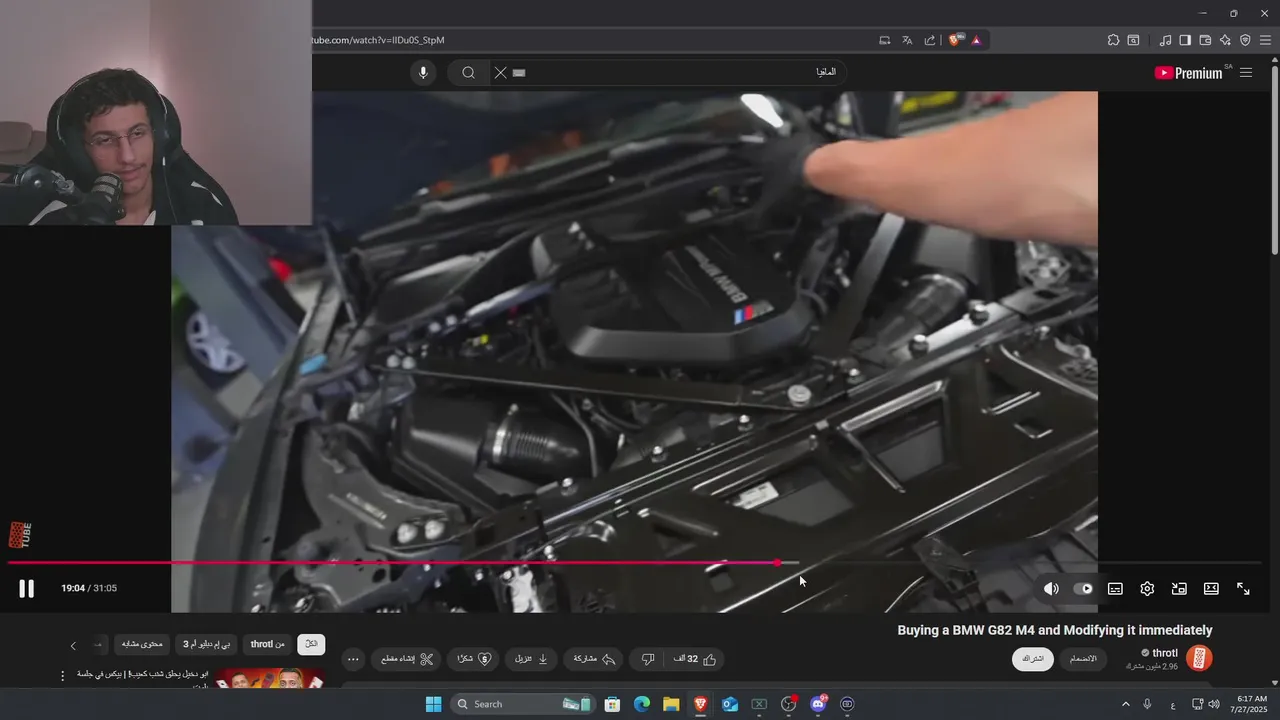Select the 'بي إم دبليو إم 3' chip
Viewport: 1280px width, 720px height.
click(x=207, y=645)
